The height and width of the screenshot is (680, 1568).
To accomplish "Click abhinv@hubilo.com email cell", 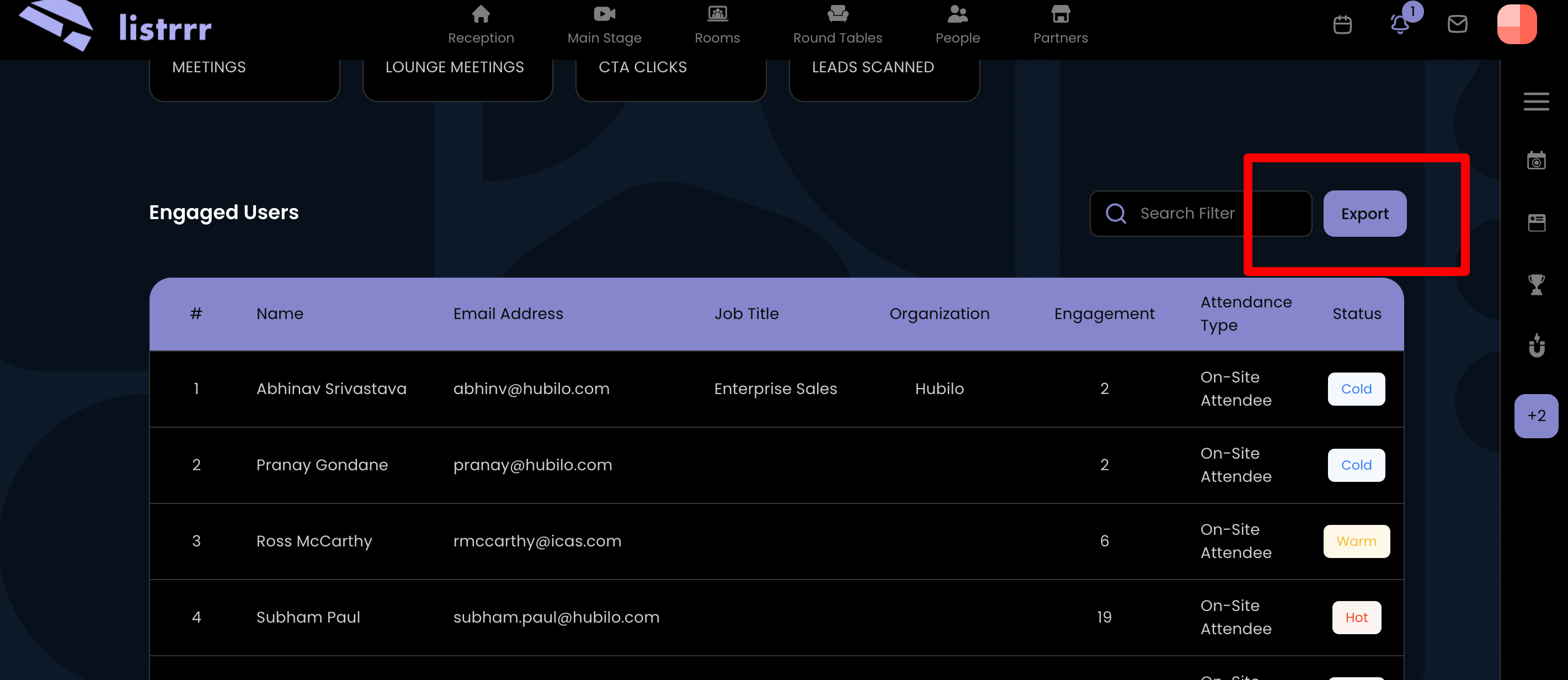I will coord(531,389).
